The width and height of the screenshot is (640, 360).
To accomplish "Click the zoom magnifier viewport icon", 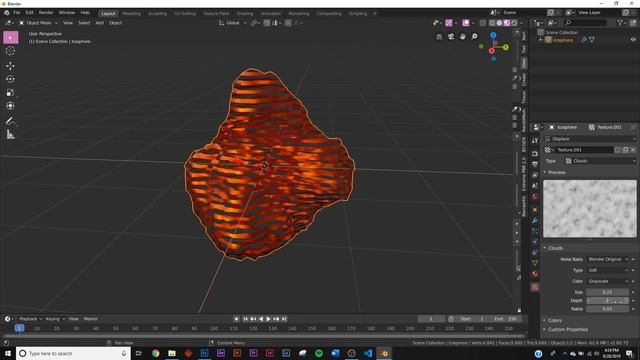I will point(474,37).
